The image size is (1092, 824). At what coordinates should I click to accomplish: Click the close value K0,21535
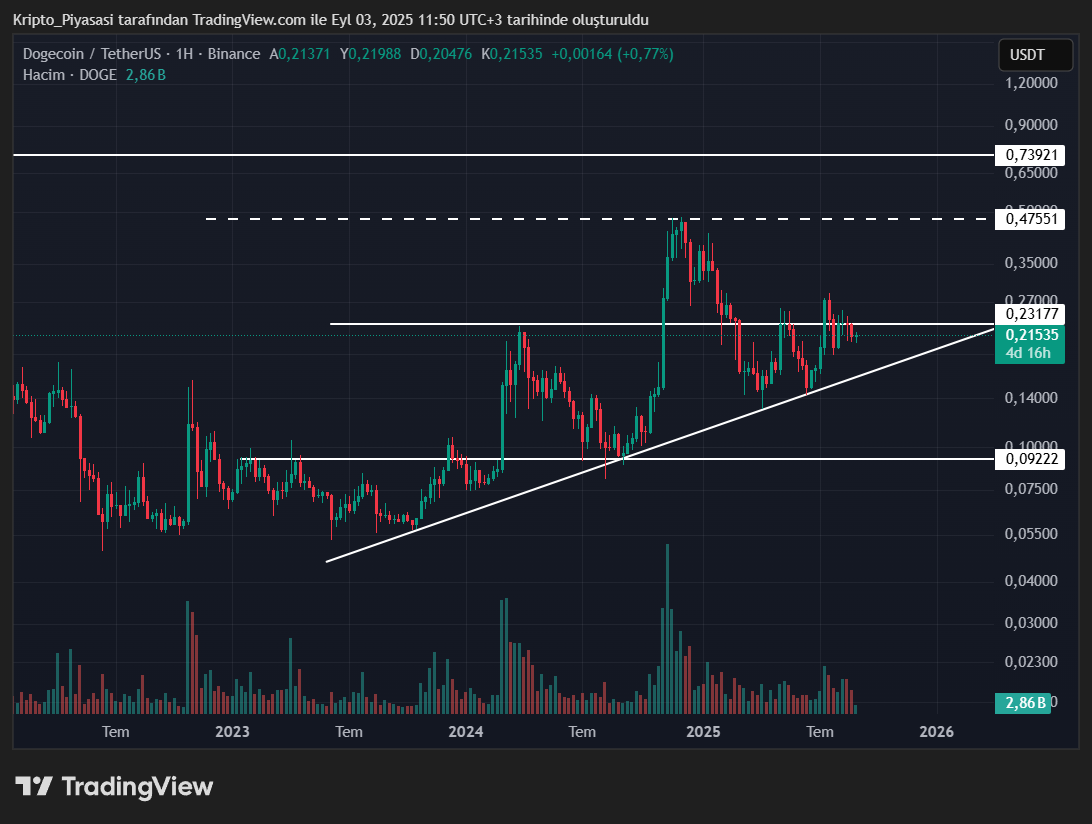[511, 54]
